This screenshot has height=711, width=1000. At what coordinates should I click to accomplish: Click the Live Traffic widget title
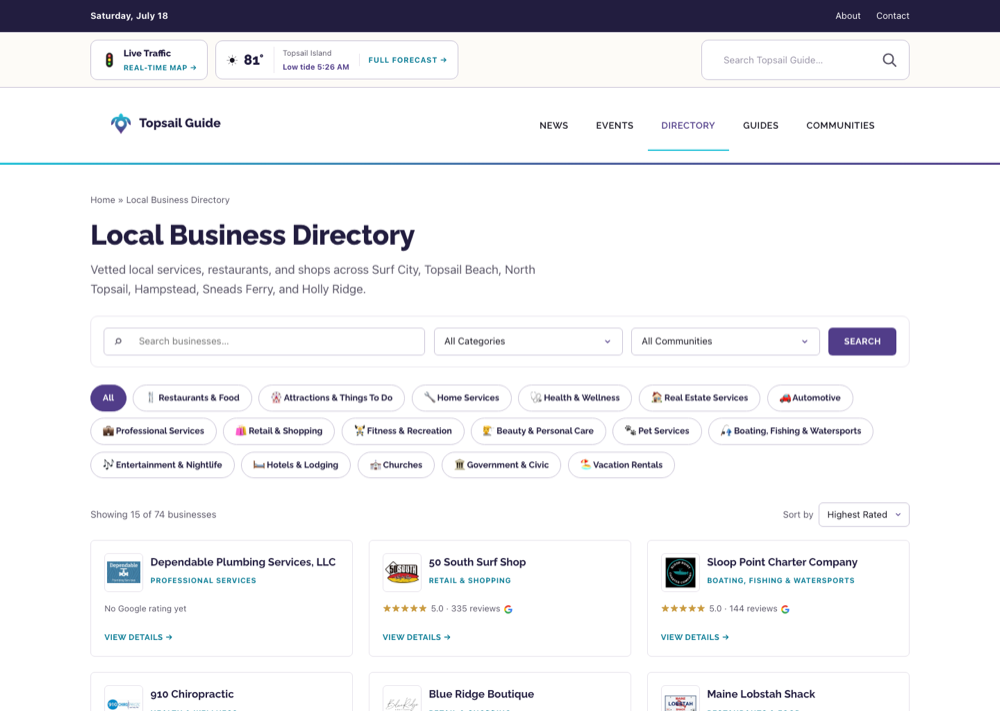[x=147, y=53]
